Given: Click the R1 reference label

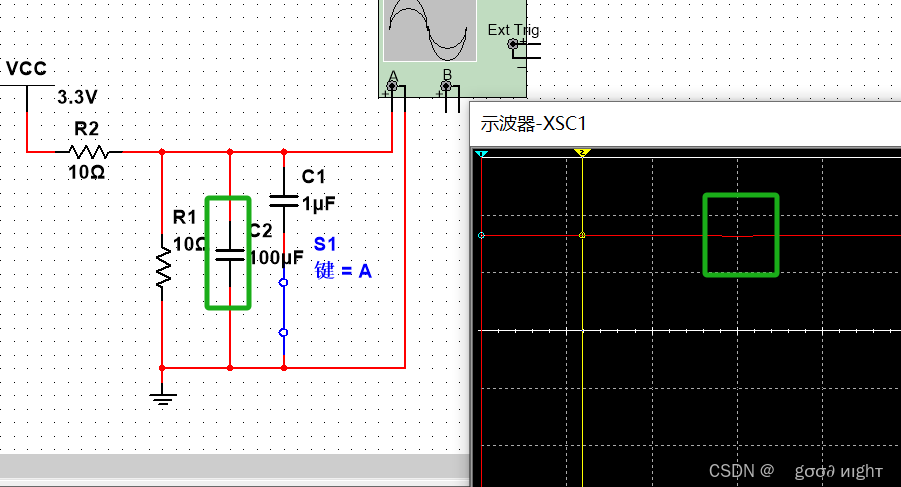Looking at the screenshot, I should tap(184, 217).
